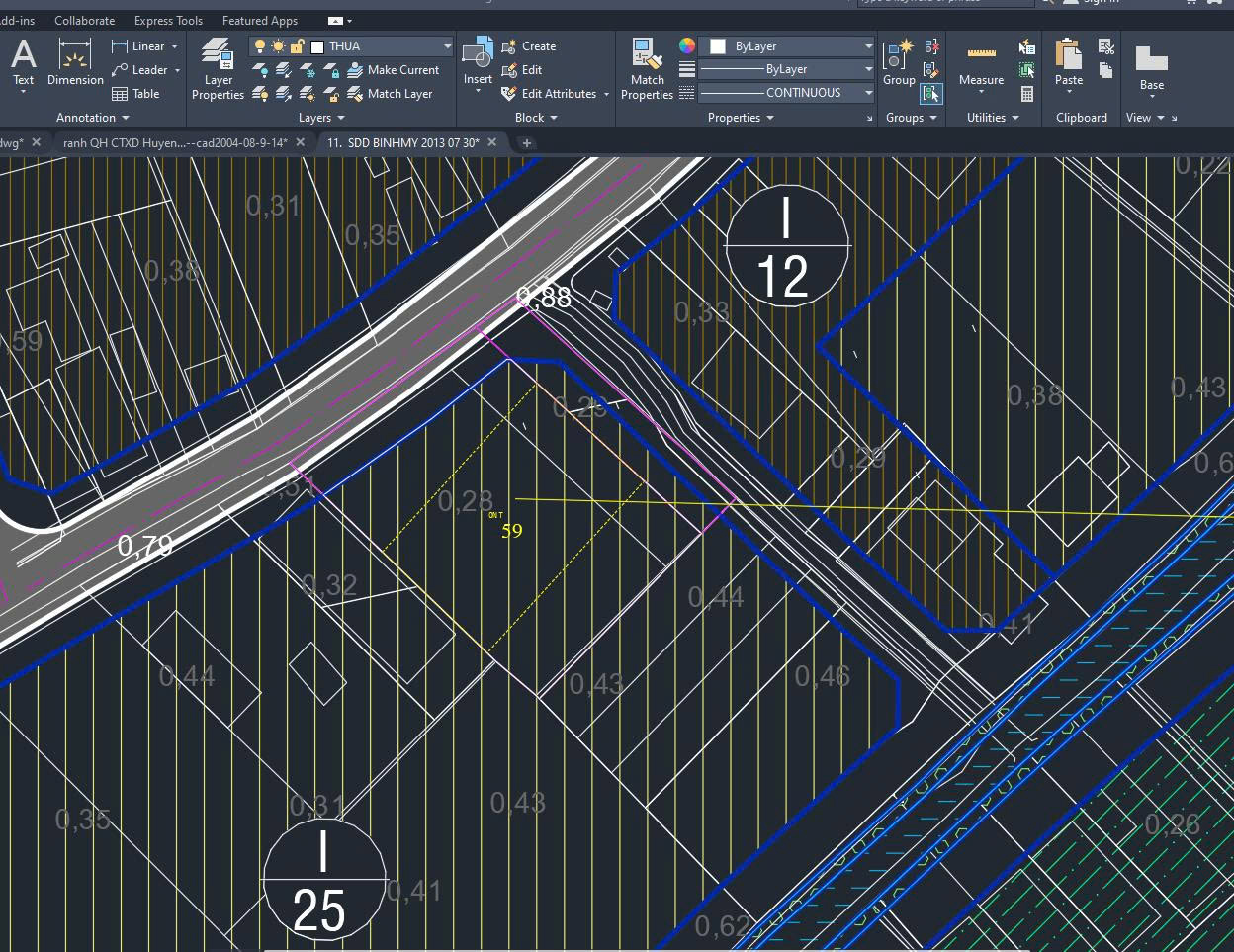
Task: Open the ByLayer object color swatch
Action: coord(718,46)
